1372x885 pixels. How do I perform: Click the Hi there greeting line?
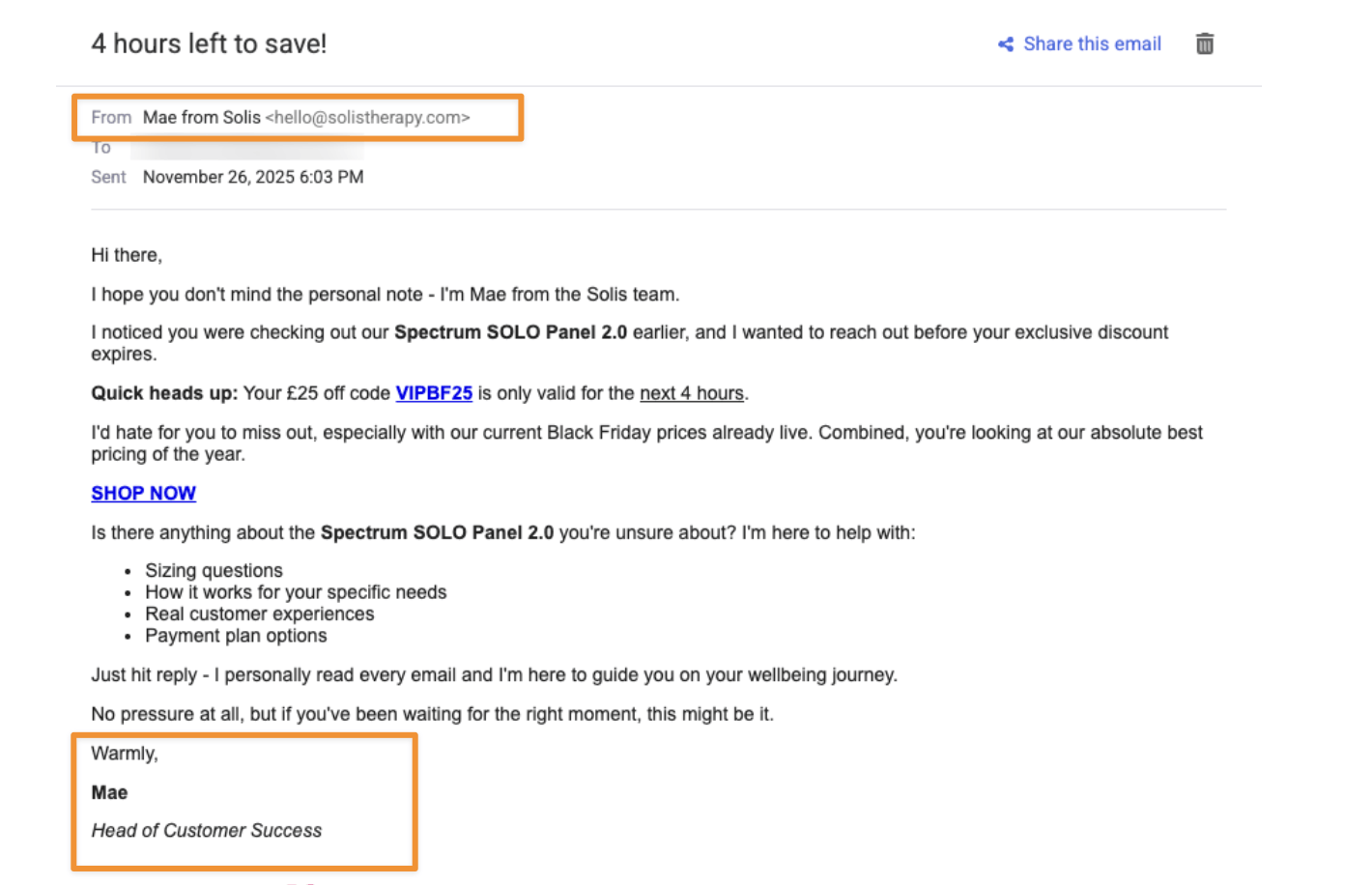[x=127, y=255]
